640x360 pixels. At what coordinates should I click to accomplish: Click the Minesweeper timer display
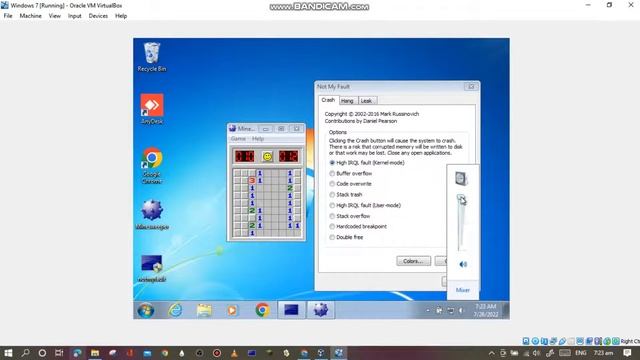point(289,156)
